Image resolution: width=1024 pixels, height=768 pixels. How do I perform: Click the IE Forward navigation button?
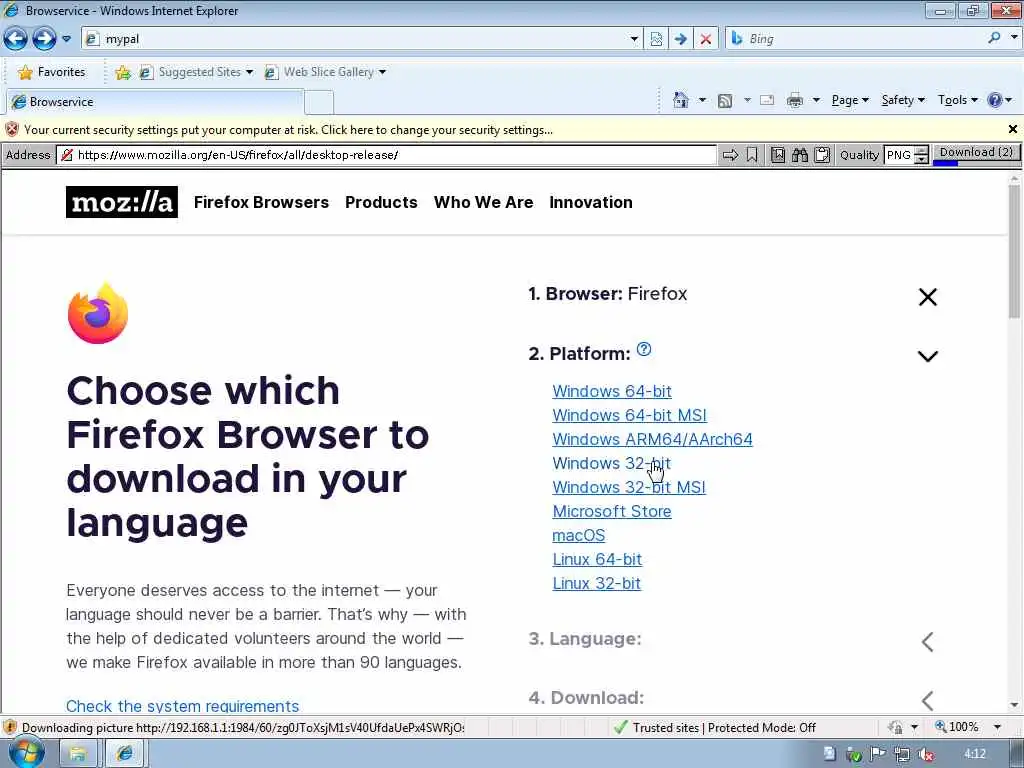tap(44, 39)
